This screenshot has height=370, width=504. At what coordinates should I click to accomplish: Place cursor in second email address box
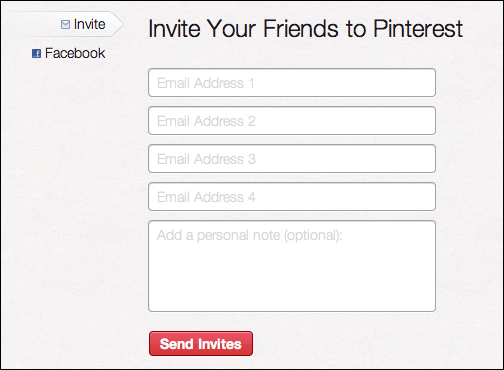pyautogui.click(x=292, y=121)
